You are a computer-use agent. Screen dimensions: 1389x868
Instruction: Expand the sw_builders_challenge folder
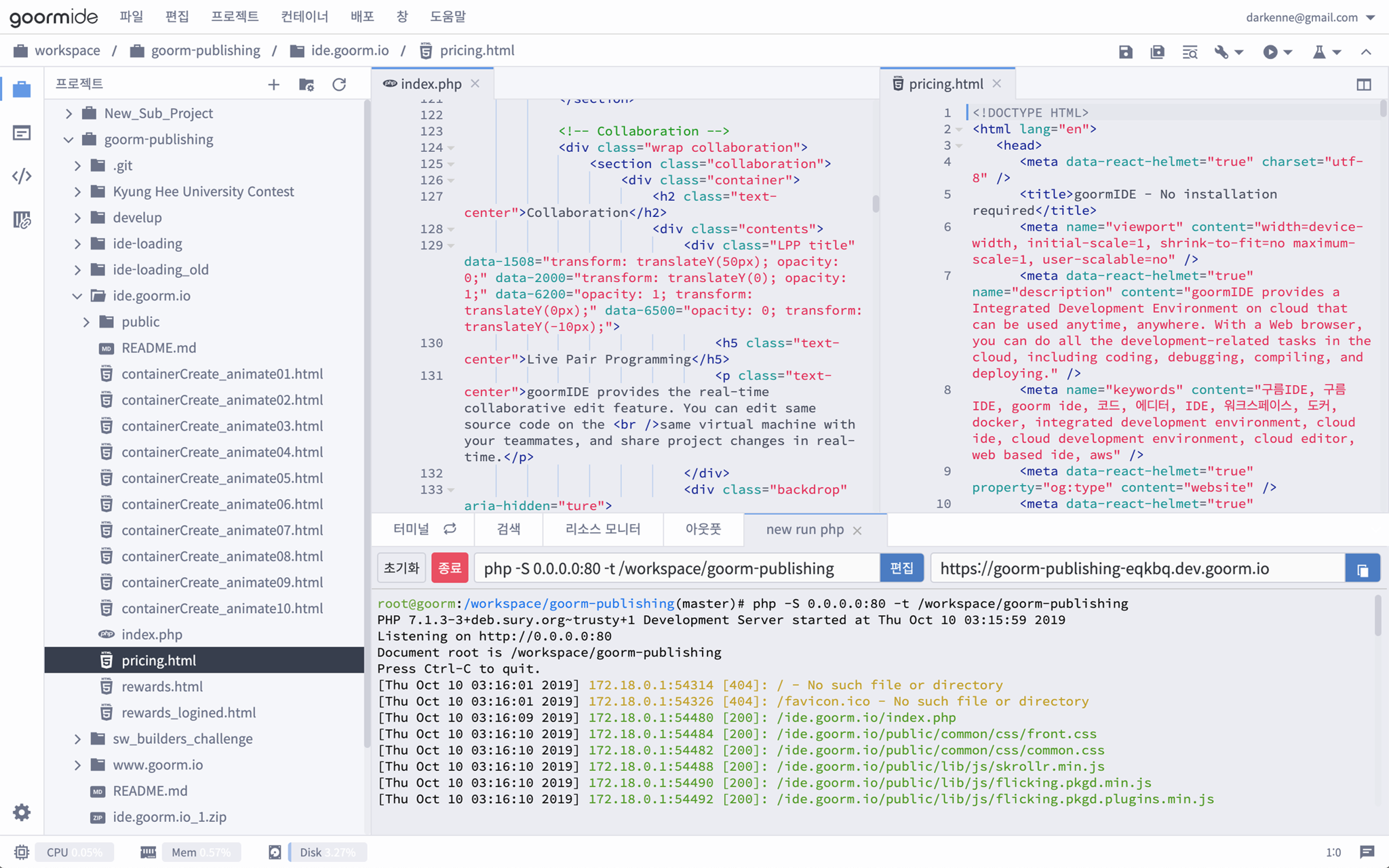[x=77, y=739]
